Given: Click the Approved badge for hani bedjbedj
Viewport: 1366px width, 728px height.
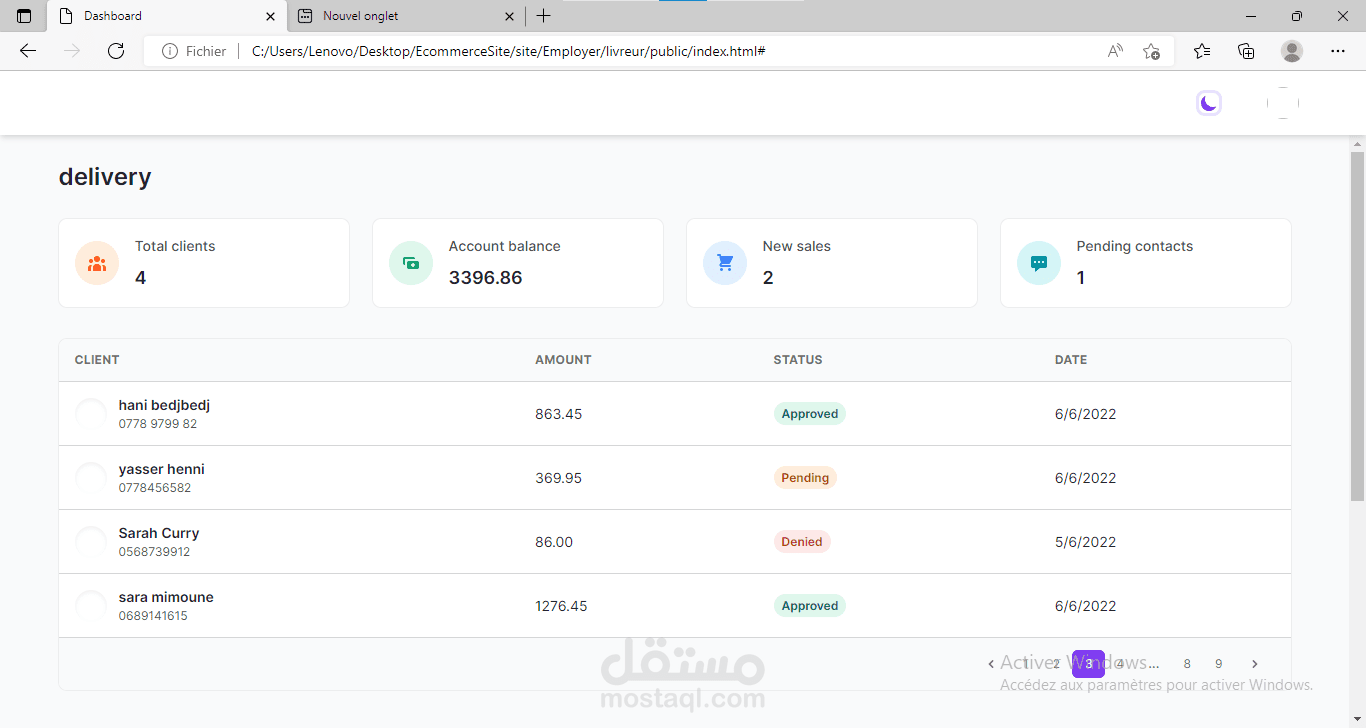Looking at the screenshot, I should click(810, 414).
